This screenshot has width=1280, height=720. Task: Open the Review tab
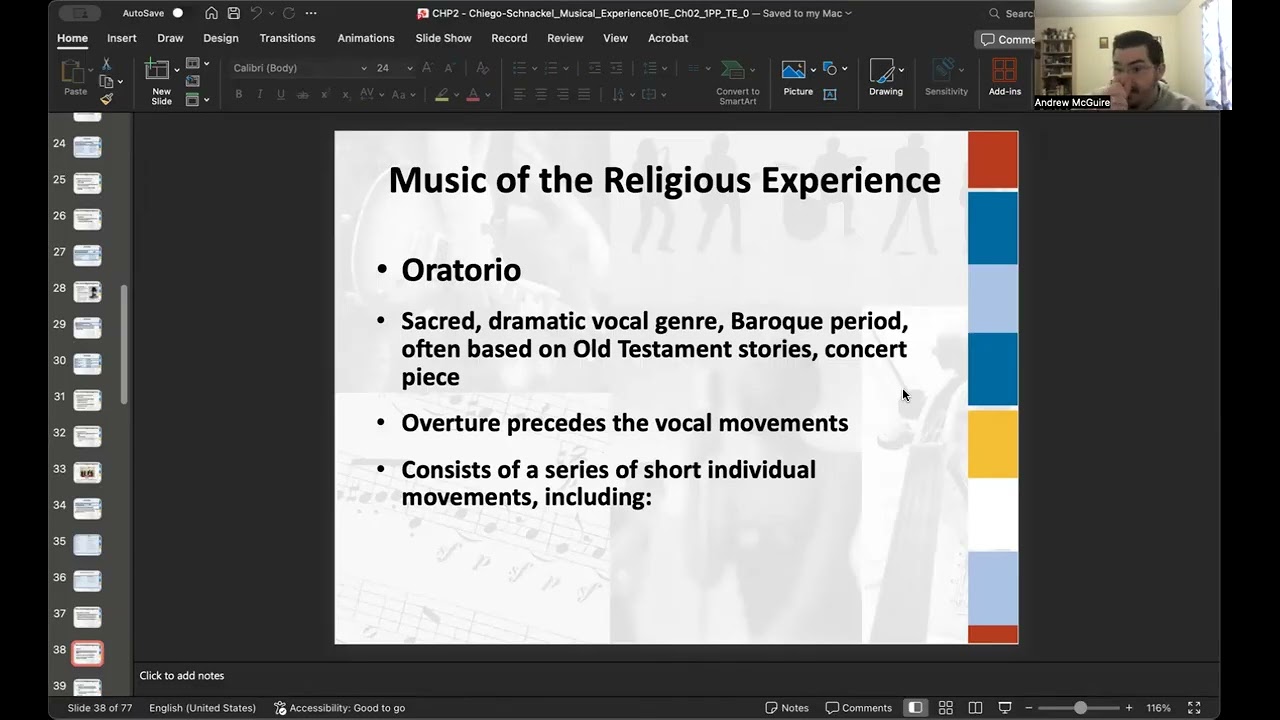[x=565, y=38]
